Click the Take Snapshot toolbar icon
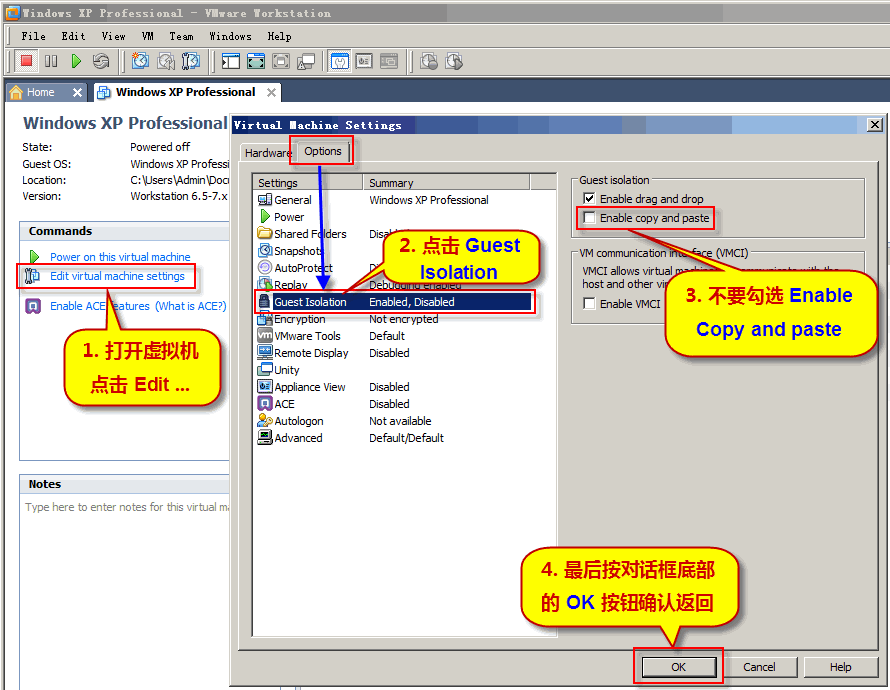The width and height of the screenshot is (890, 690). (x=140, y=62)
